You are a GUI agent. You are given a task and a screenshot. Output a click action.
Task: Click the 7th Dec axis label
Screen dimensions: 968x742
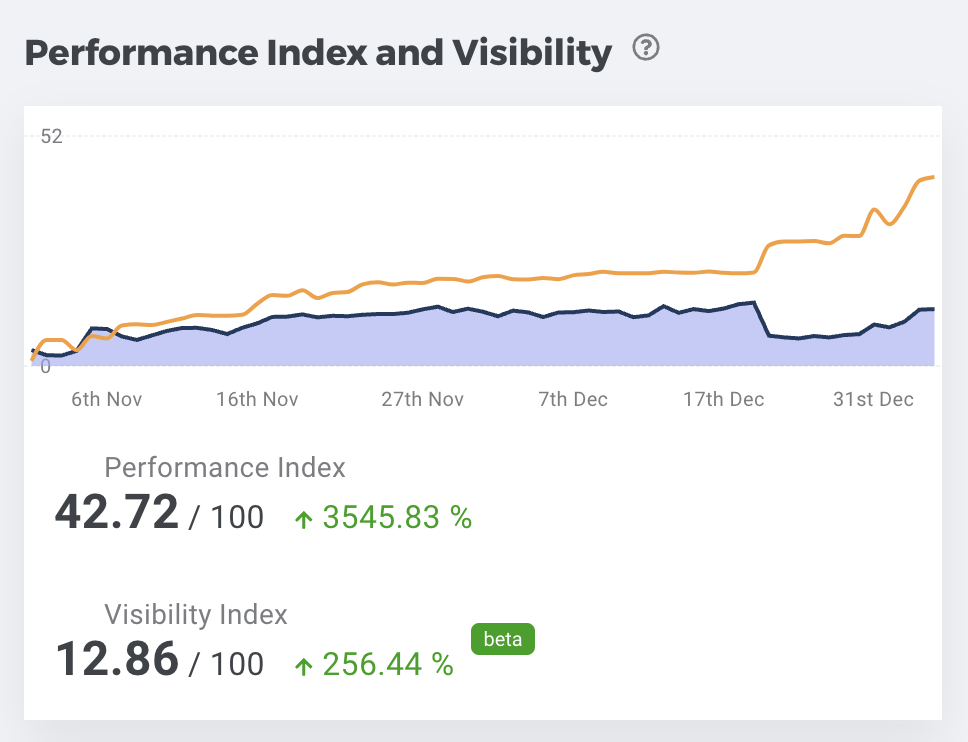click(573, 399)
